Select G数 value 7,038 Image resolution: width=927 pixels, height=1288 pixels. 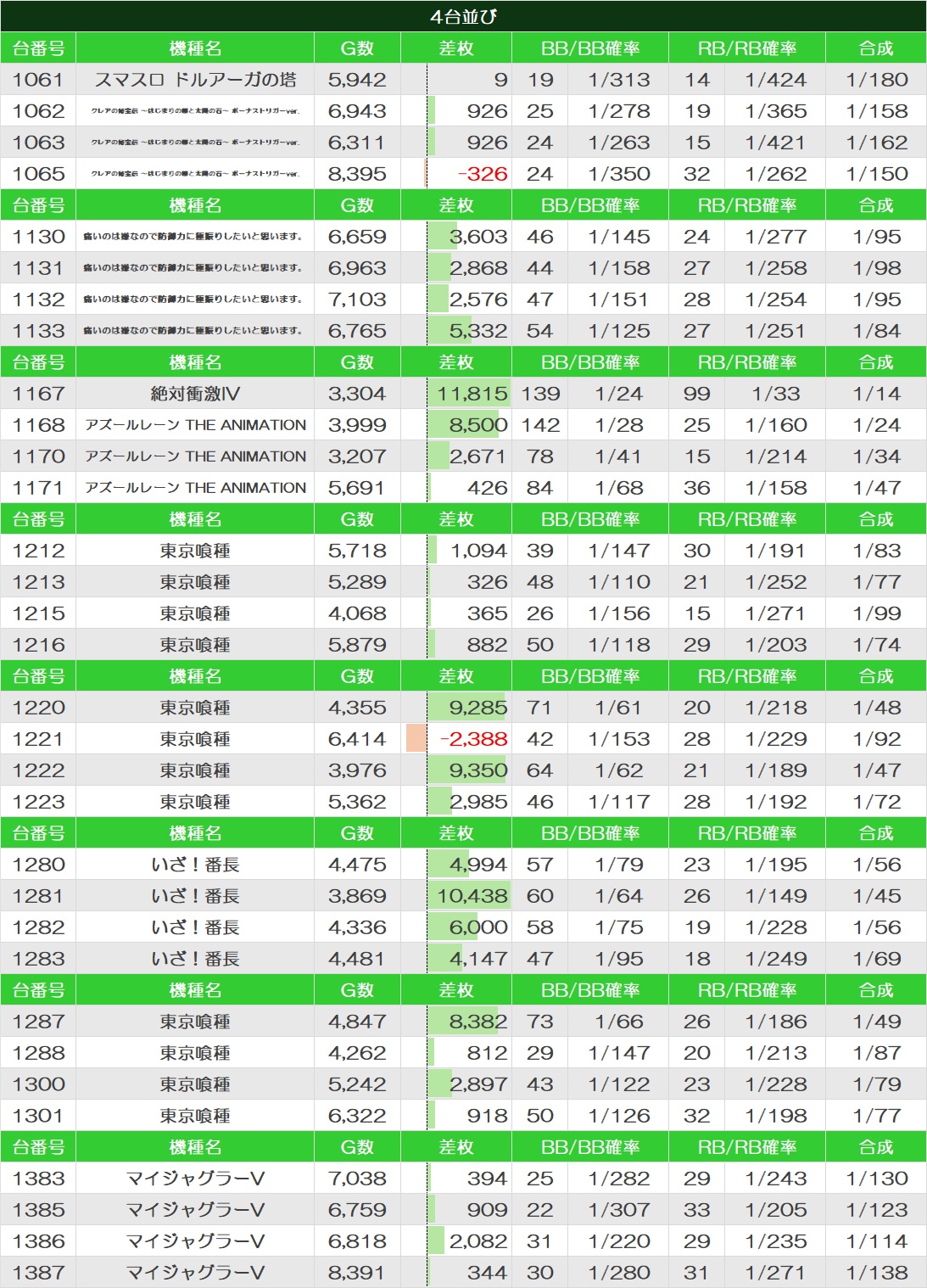(x=357, y=1179)
